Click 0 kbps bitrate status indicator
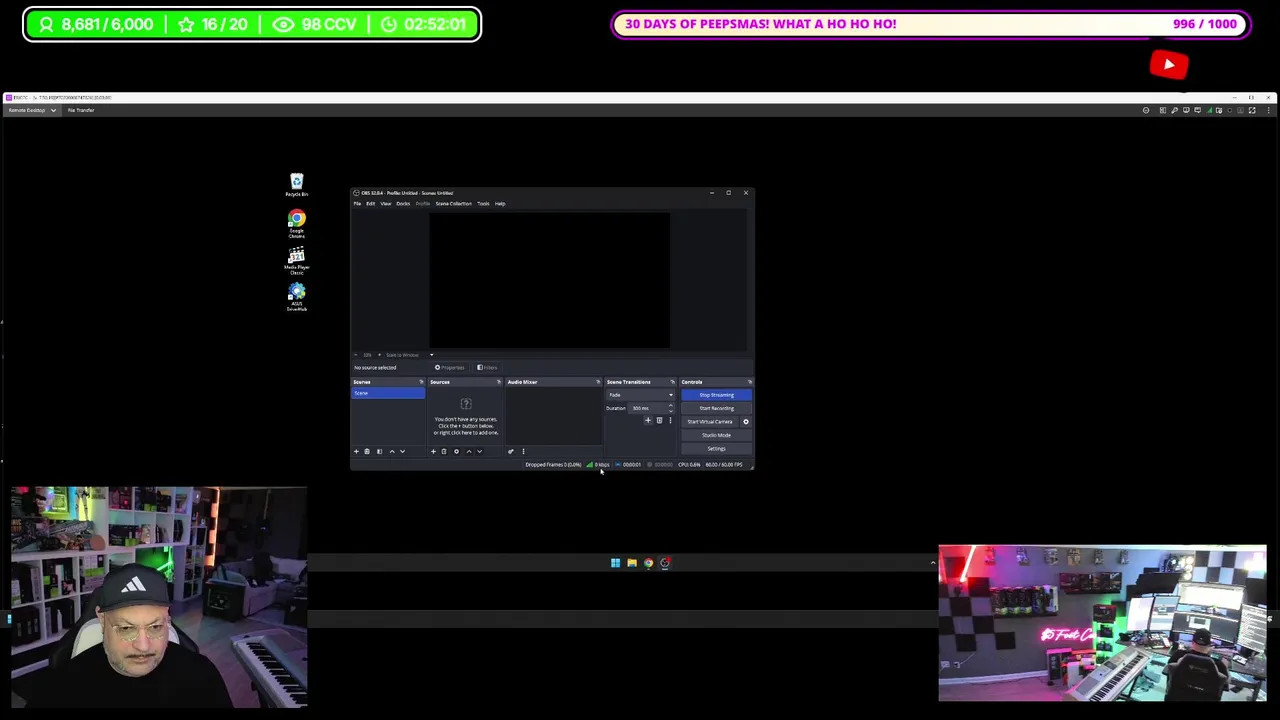The image size is (1280, 720). point(599,465)
